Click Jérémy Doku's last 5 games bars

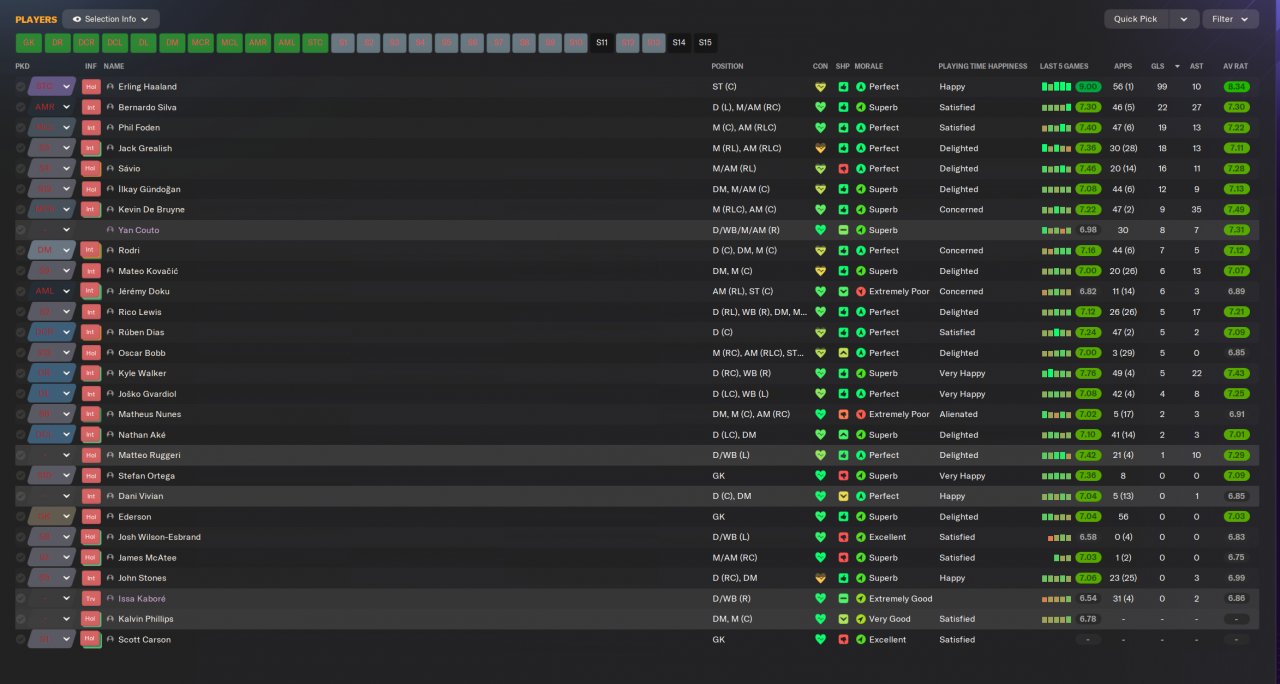[x=1056, y=292]
